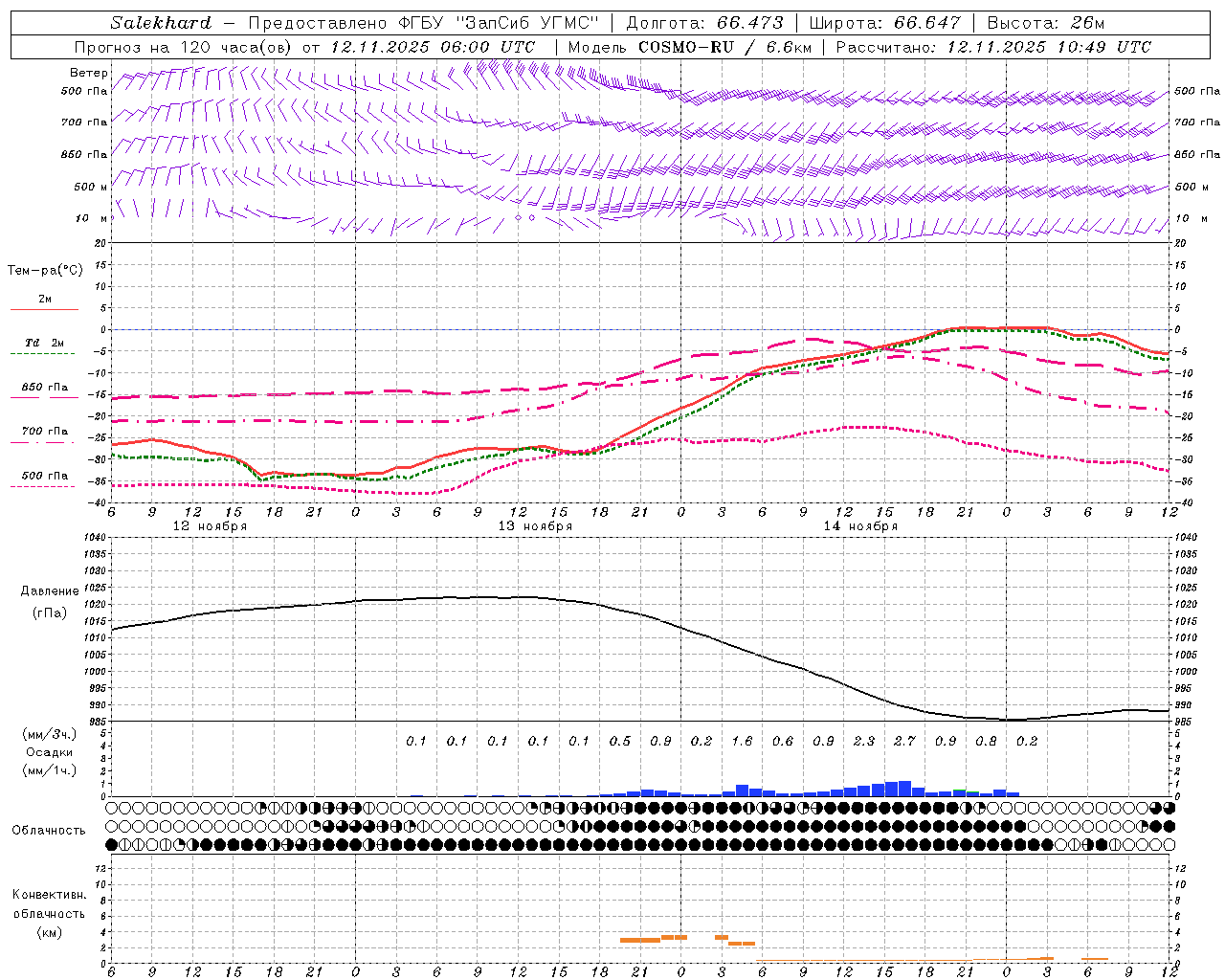1225x980 pixels.
Task: Select the text Предоставлено ФГБУ "ЗапСиб УГМС"
Action: (x=422, y=23)
